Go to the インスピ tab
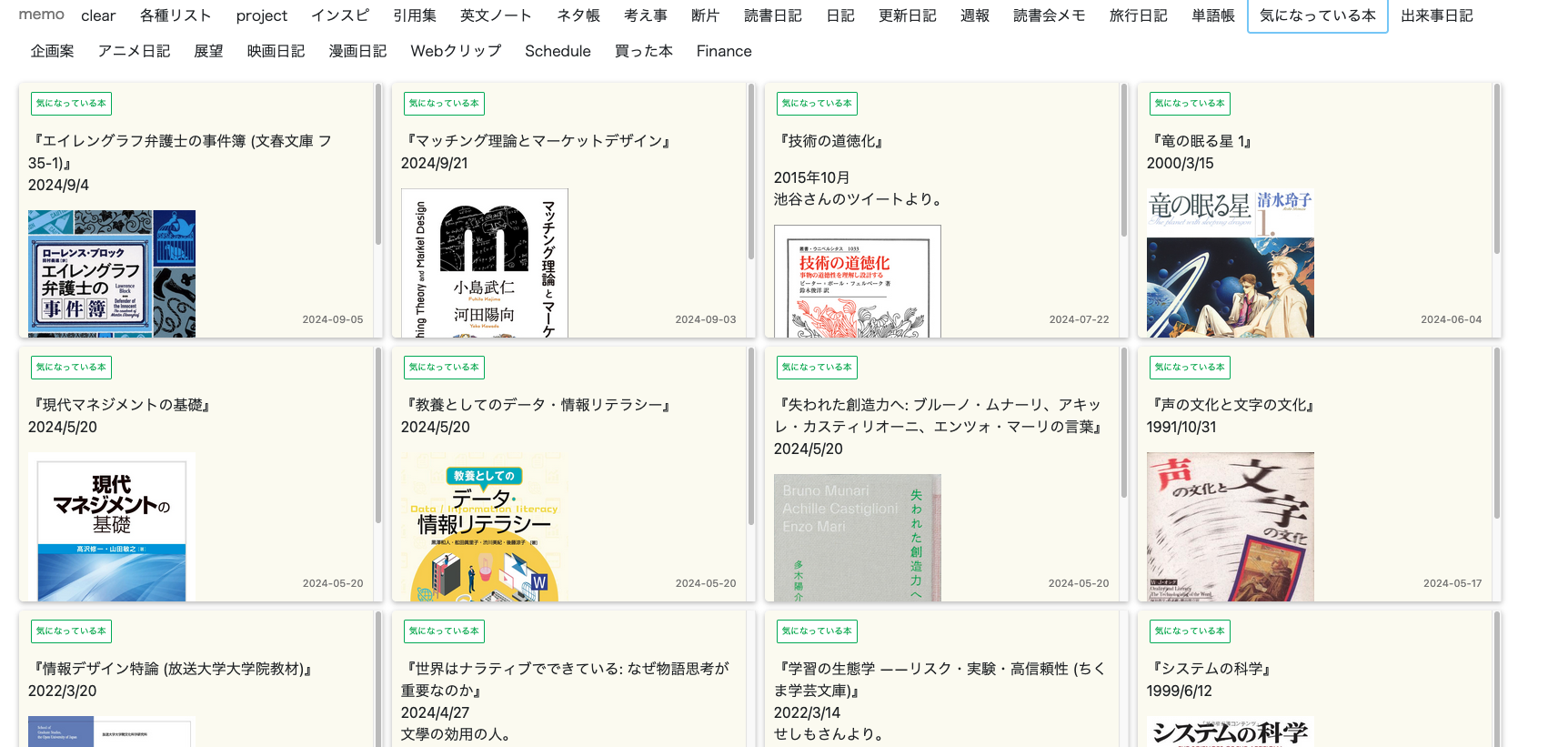The height and width of the screenshot is (747, 1568). tap(340, 15)
